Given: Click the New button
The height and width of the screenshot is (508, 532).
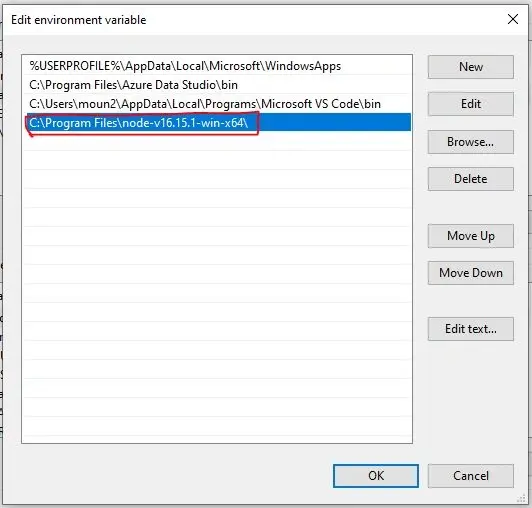Looking at the screenshot, I should [471, 67].
